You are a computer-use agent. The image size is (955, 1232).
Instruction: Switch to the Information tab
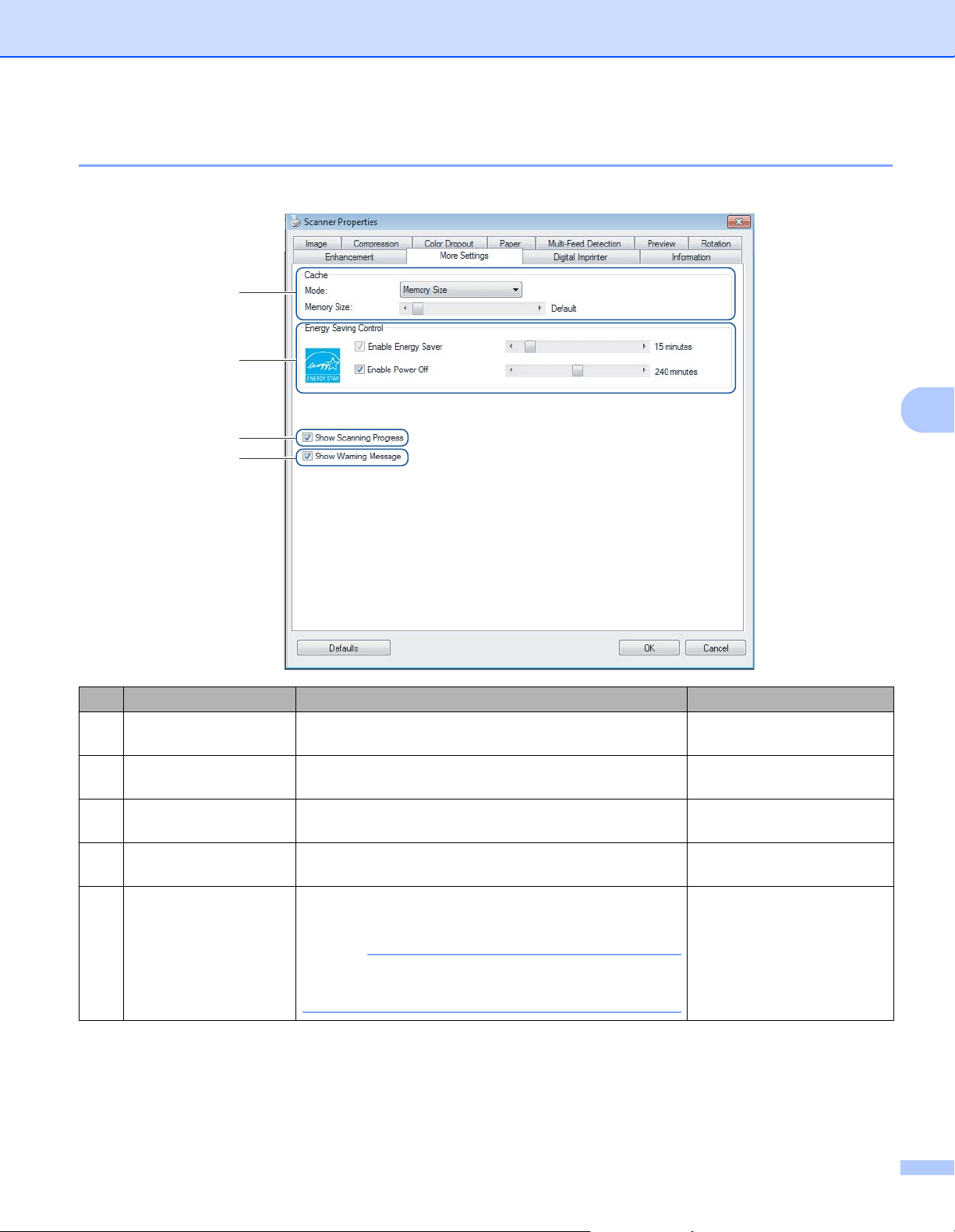[691, 257]
